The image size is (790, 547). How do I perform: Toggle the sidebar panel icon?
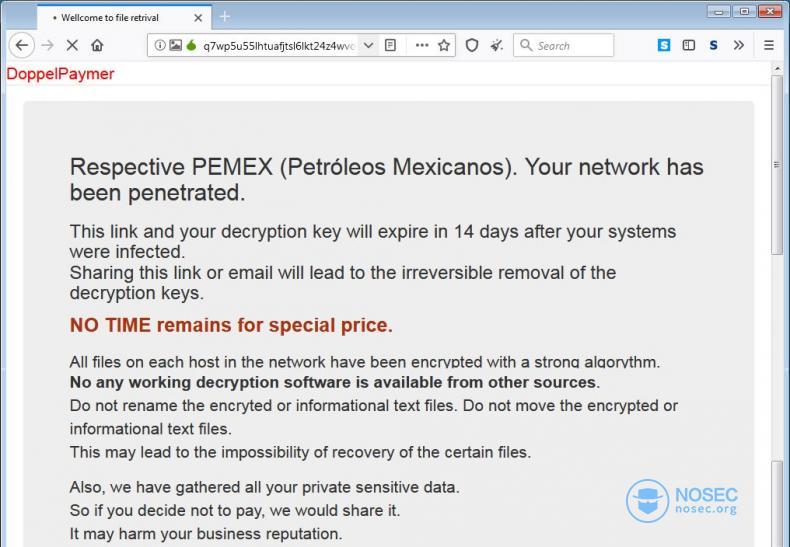(x=689, y=45)
